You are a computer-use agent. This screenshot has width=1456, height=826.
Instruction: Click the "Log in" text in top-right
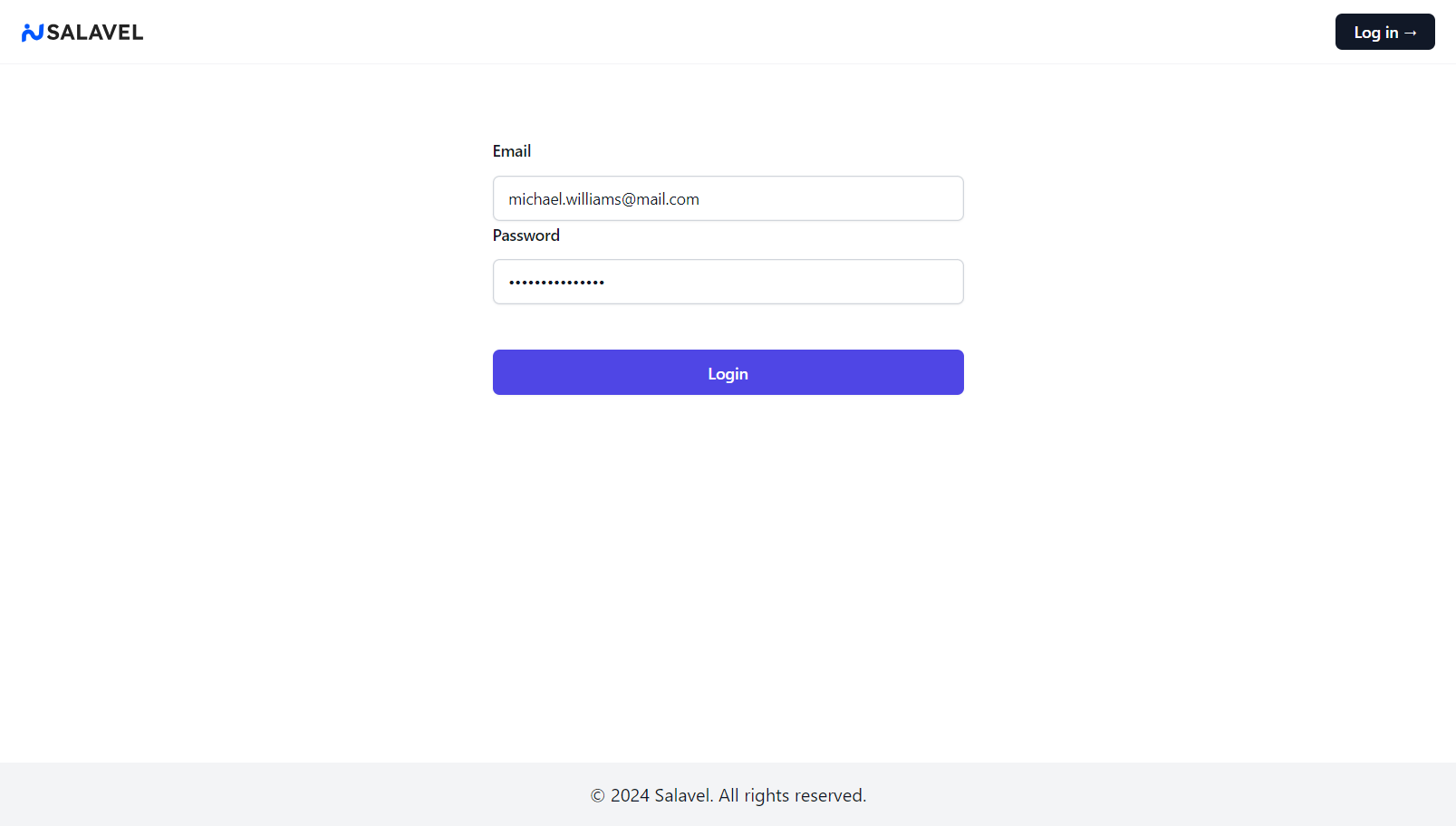point(1375,33)
